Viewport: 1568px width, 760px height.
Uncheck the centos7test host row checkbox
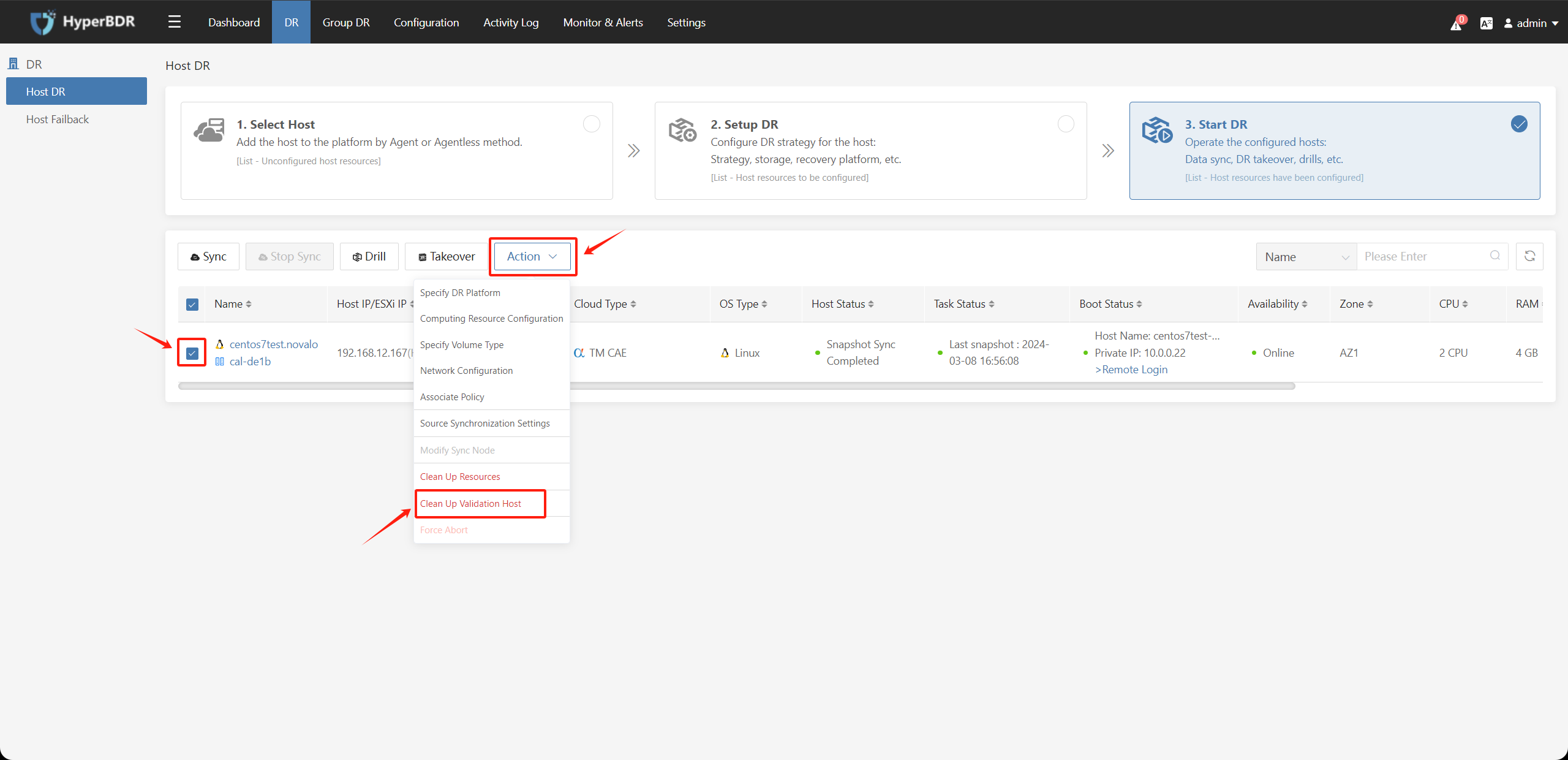(192, 354)
